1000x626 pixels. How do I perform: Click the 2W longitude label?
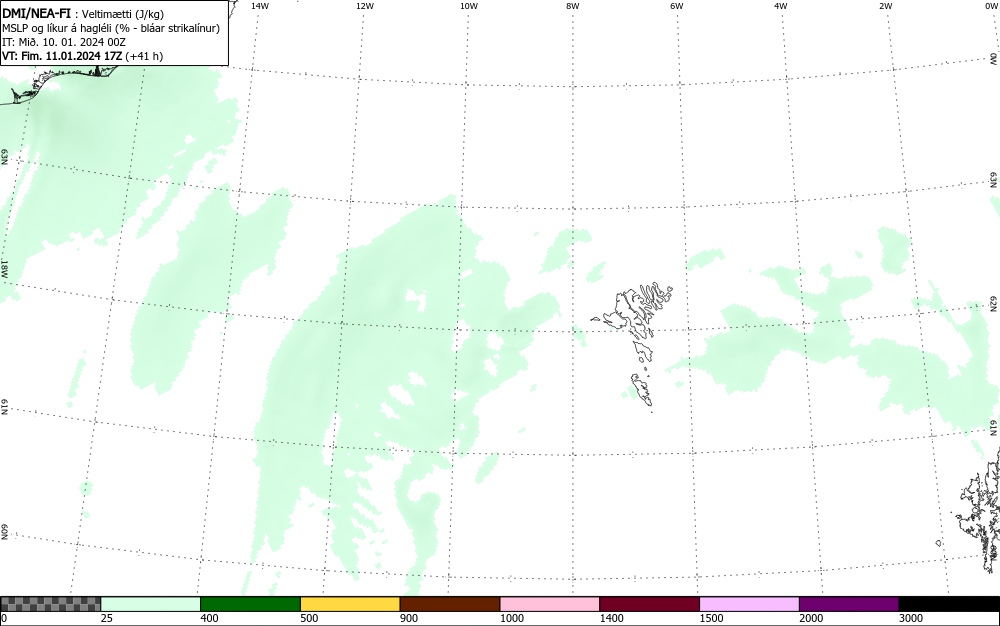886,6
